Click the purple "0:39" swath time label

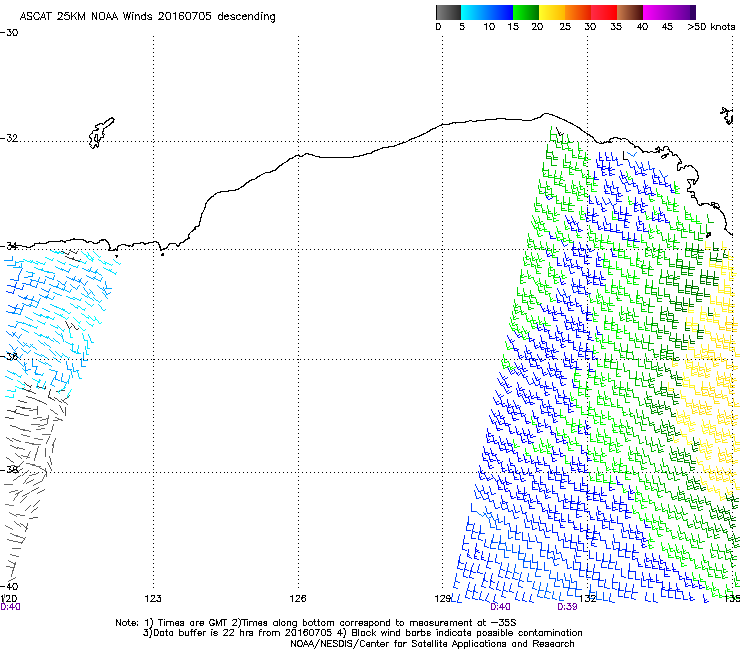pos(567,607)
